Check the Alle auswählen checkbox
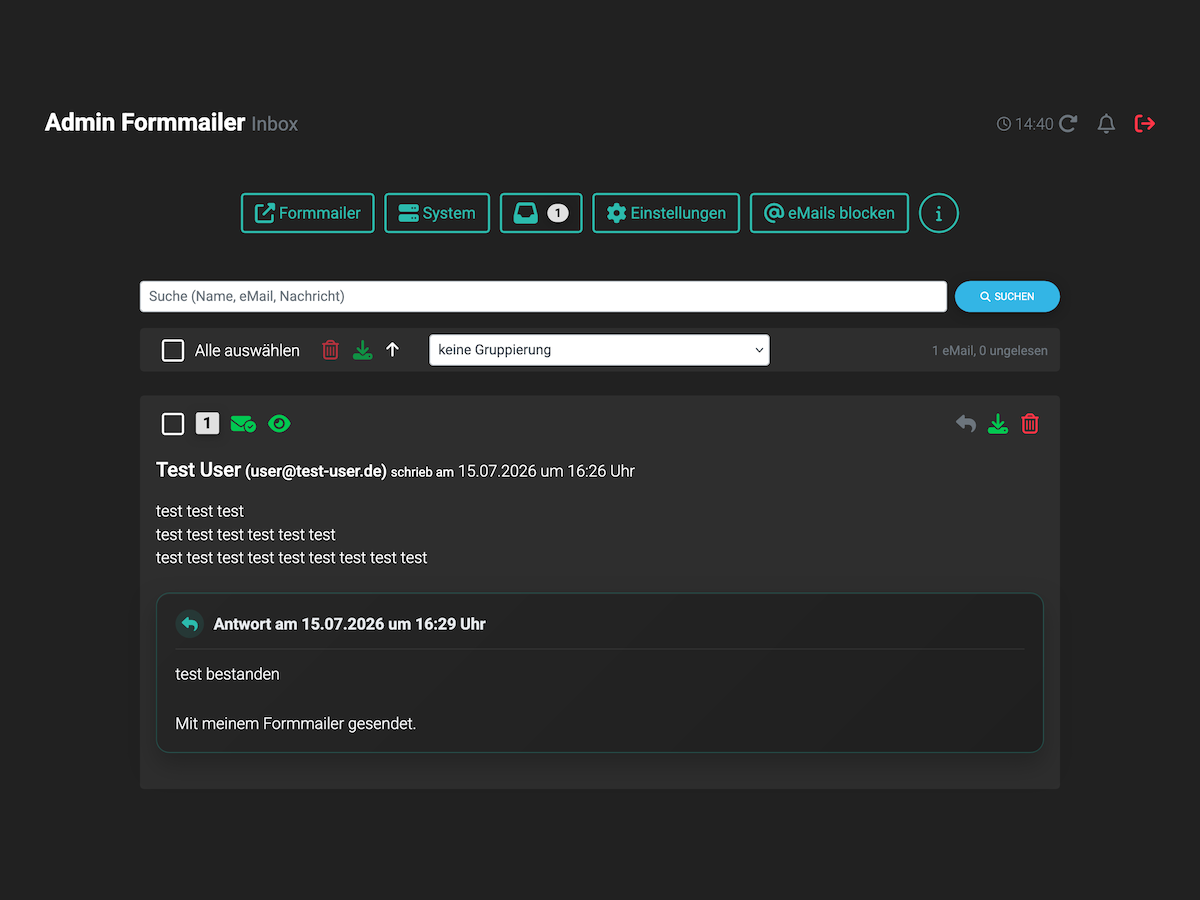Screen dimensions: 1200x900 click(173, 350)
